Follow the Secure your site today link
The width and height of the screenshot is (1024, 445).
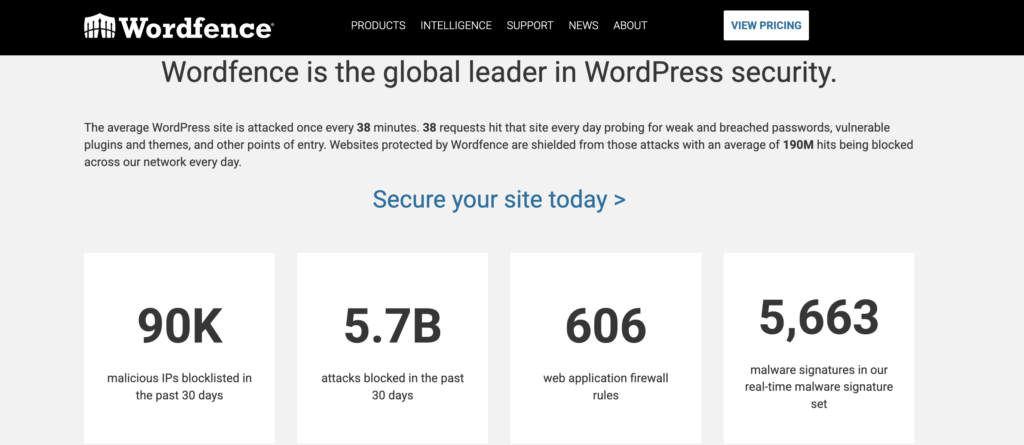(x=499, y=199)
